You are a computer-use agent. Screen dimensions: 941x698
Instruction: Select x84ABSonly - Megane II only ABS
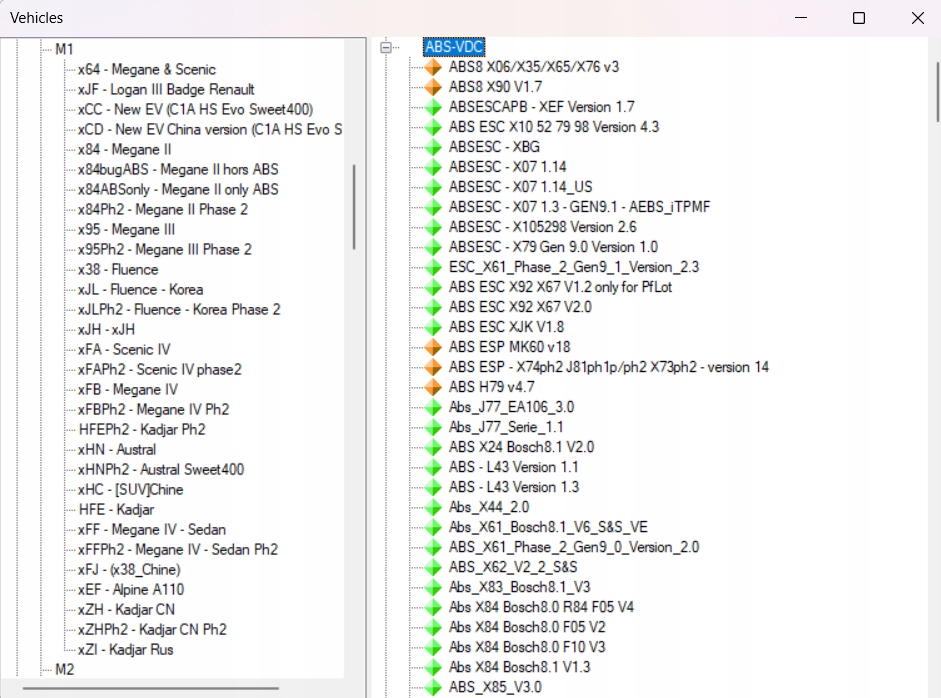pos(178,190)
